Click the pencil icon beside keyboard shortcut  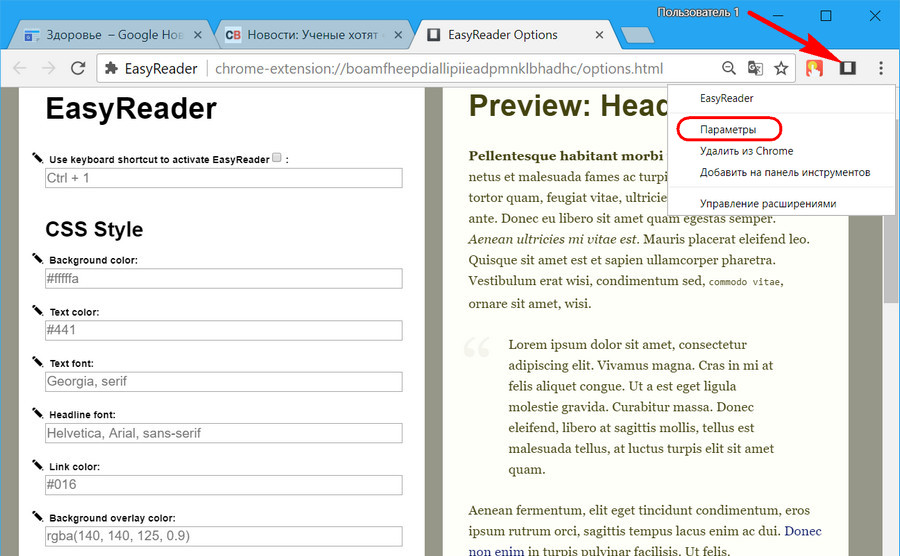37,158
